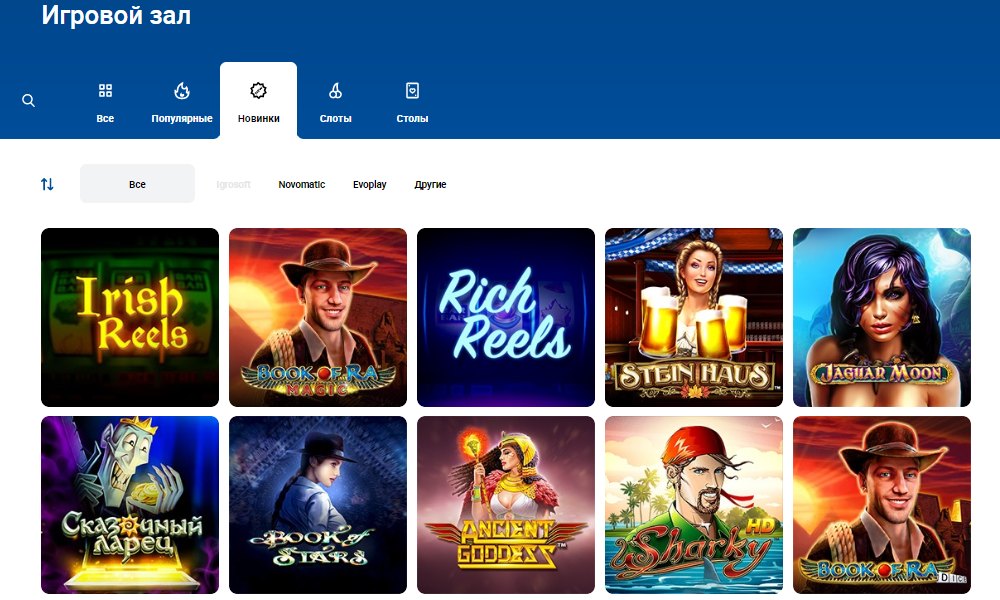Open the Jaguar Moon game

[882, 317]
